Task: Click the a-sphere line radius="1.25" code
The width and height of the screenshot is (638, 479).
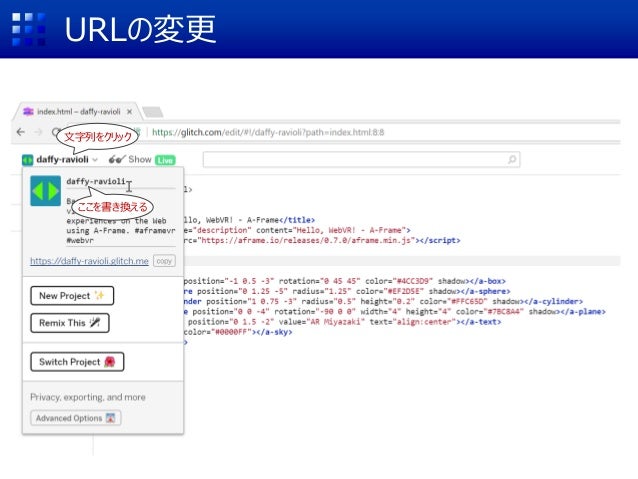Action: tap(321, 291)
